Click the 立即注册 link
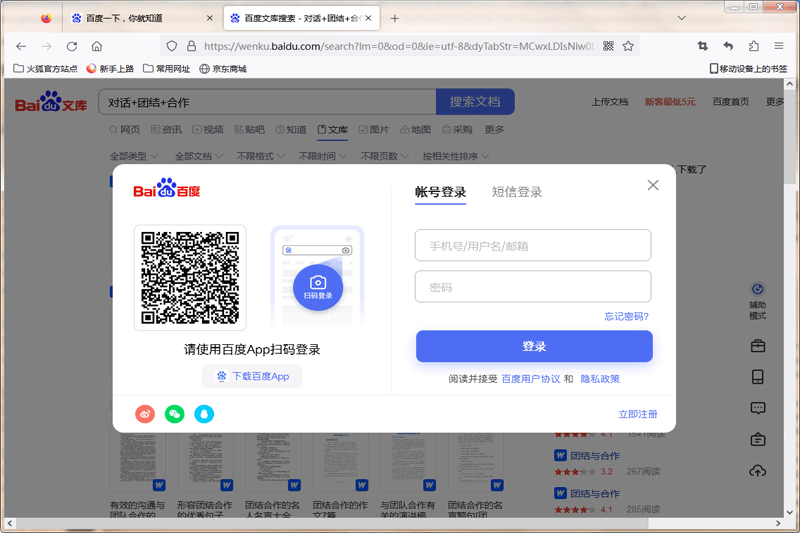The width and height of the screenshot is (800, 533). tap(638, 414)
